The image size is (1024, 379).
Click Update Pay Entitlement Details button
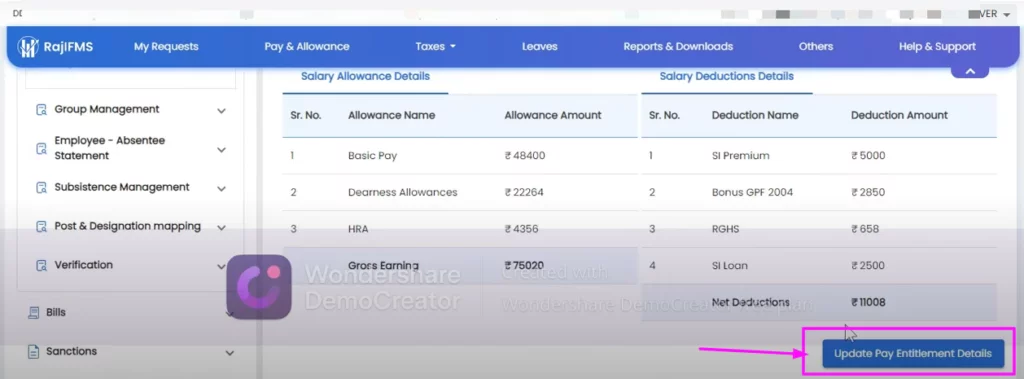click(912, 354)
